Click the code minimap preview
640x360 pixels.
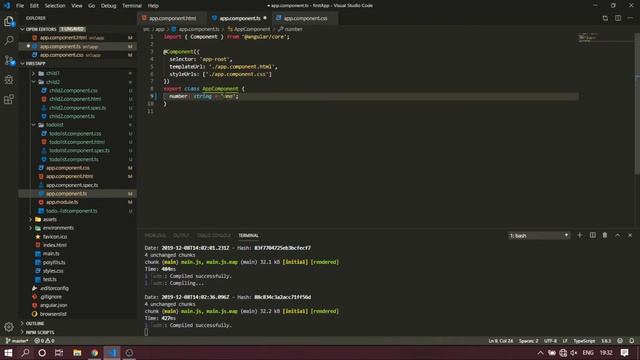click(x=587, y=38)
